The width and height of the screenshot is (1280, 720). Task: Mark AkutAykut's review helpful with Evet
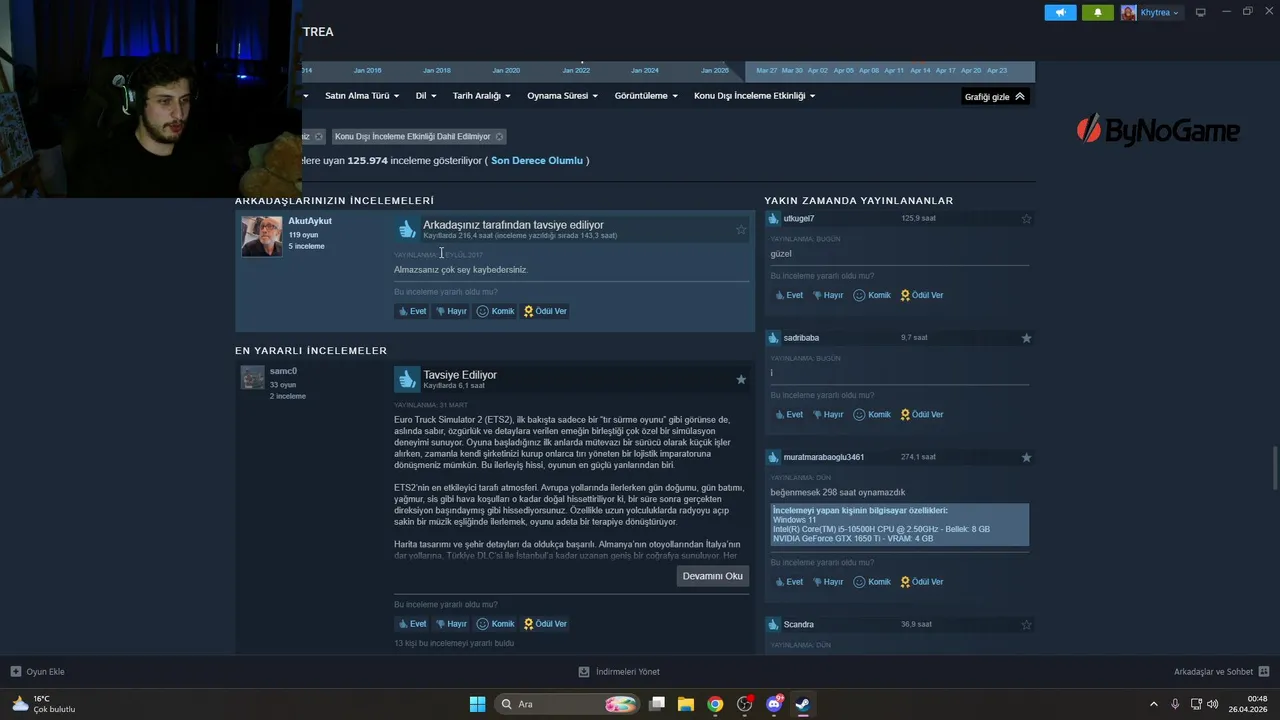[x=412, y=311]
